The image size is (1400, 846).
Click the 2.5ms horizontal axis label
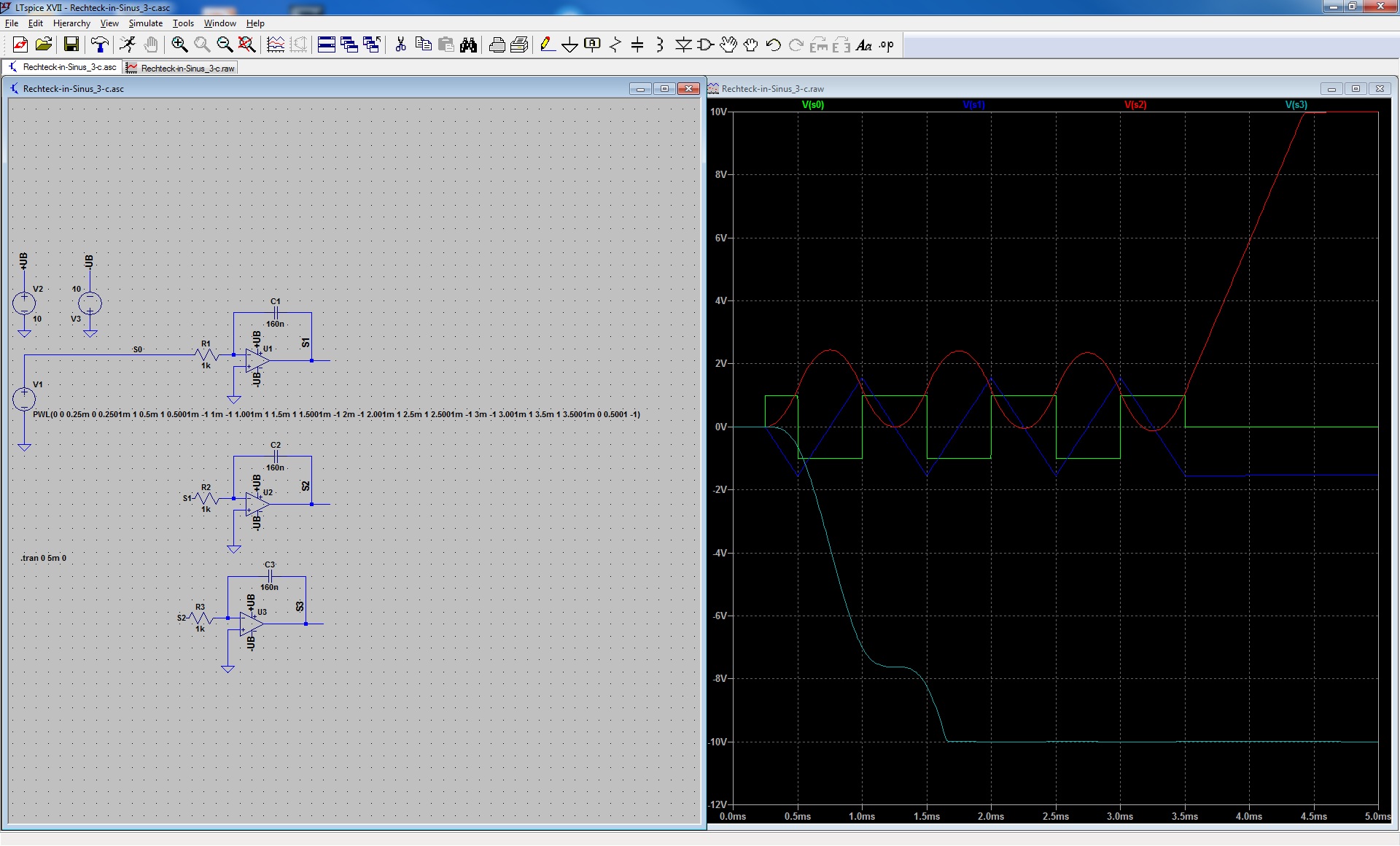point(1055,816)
